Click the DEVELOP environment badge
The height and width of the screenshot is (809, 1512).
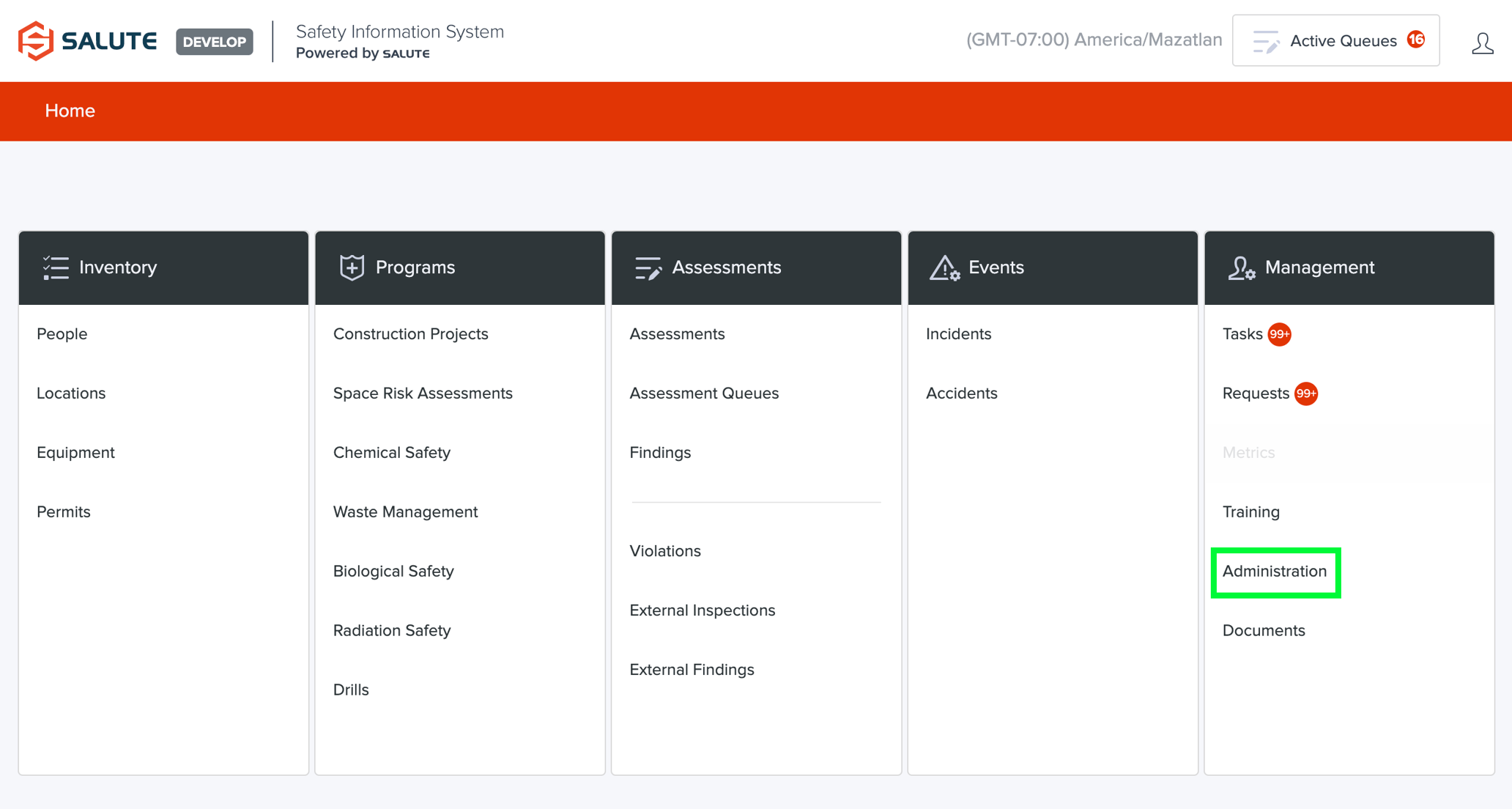click(x=214, y=42)
